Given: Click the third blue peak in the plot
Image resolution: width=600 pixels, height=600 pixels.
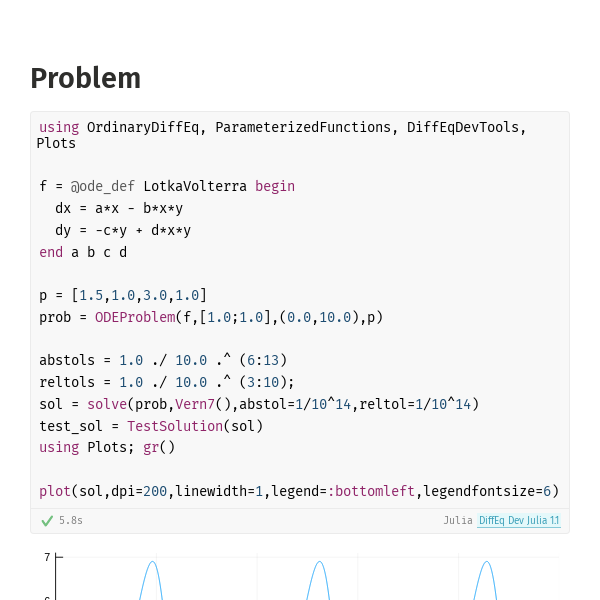Looking at the screenshot, I should (x=486, y=562).
